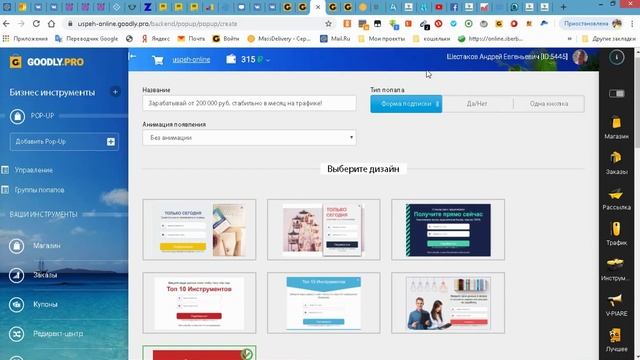This screenshot has width=640, height=360.
Task: Select the Форма подписки popup type
Action: click(x=406, y=104)
